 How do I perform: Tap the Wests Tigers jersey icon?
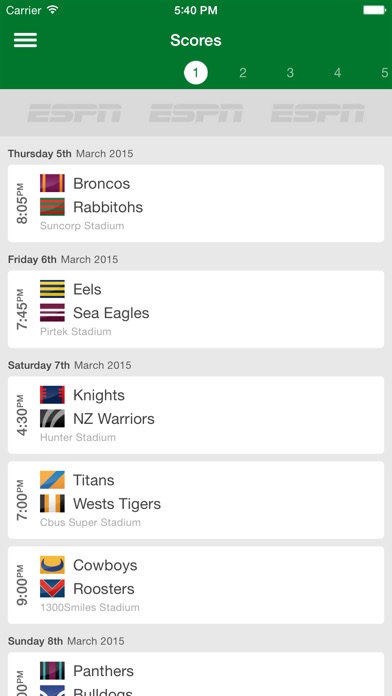(52, 503)
